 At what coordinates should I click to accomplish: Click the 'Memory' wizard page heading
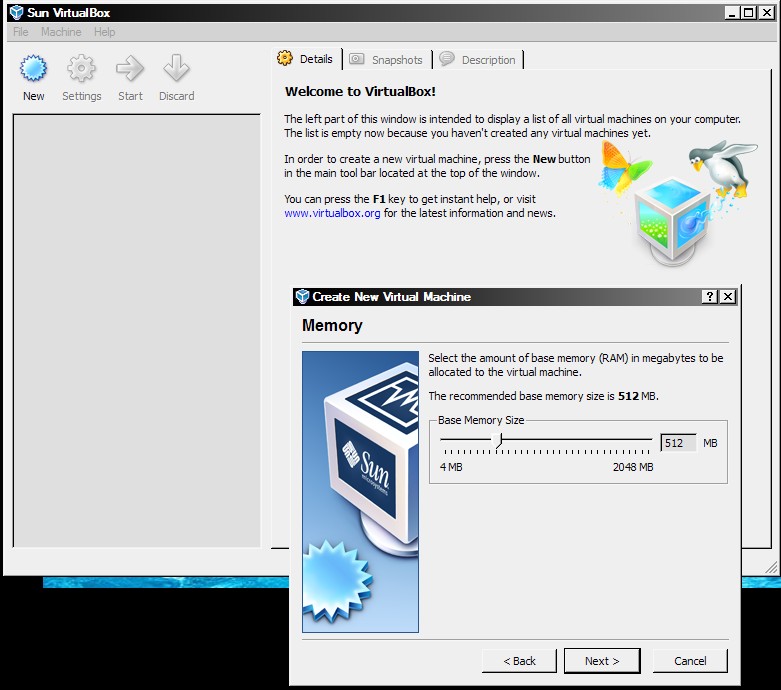click(332, 325)
